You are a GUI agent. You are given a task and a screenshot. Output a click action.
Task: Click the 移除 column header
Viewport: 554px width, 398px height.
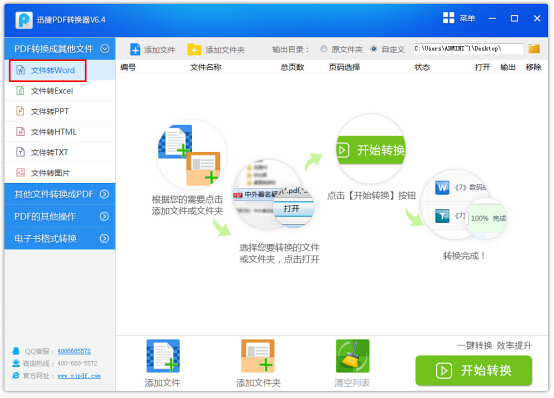[x=533, y=67]
